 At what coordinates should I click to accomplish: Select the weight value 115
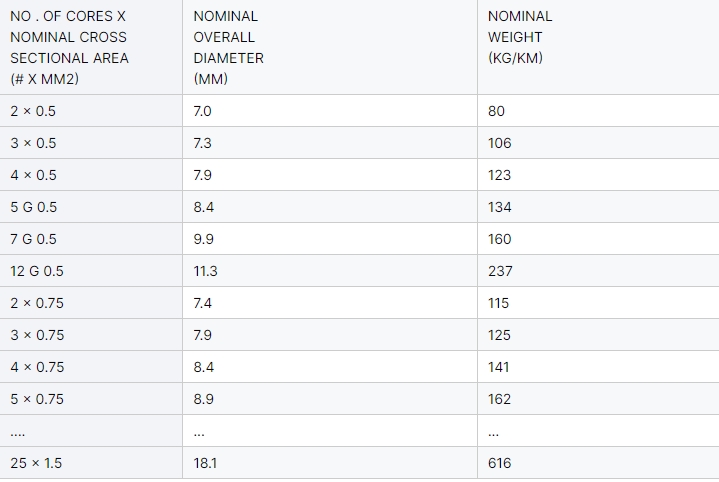point(498,303)
